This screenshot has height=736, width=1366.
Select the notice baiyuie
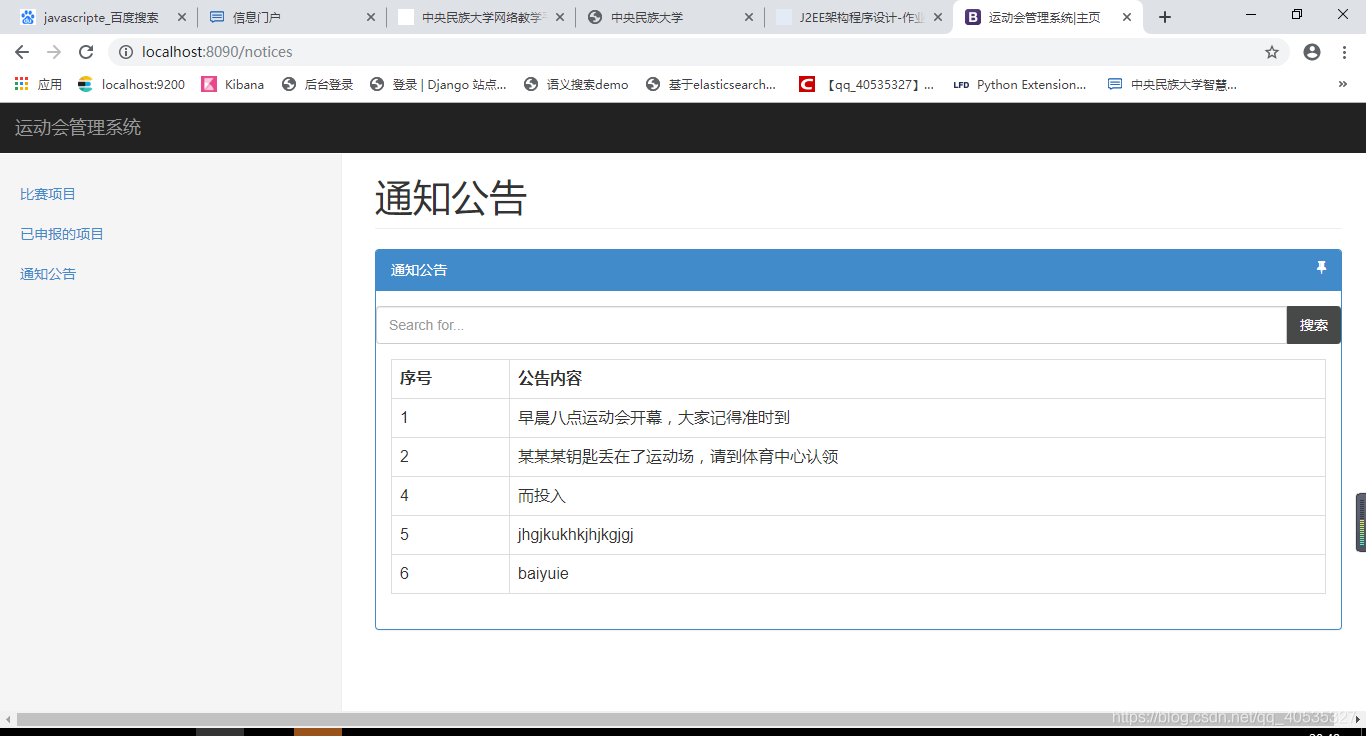click(x=543, y=573)
